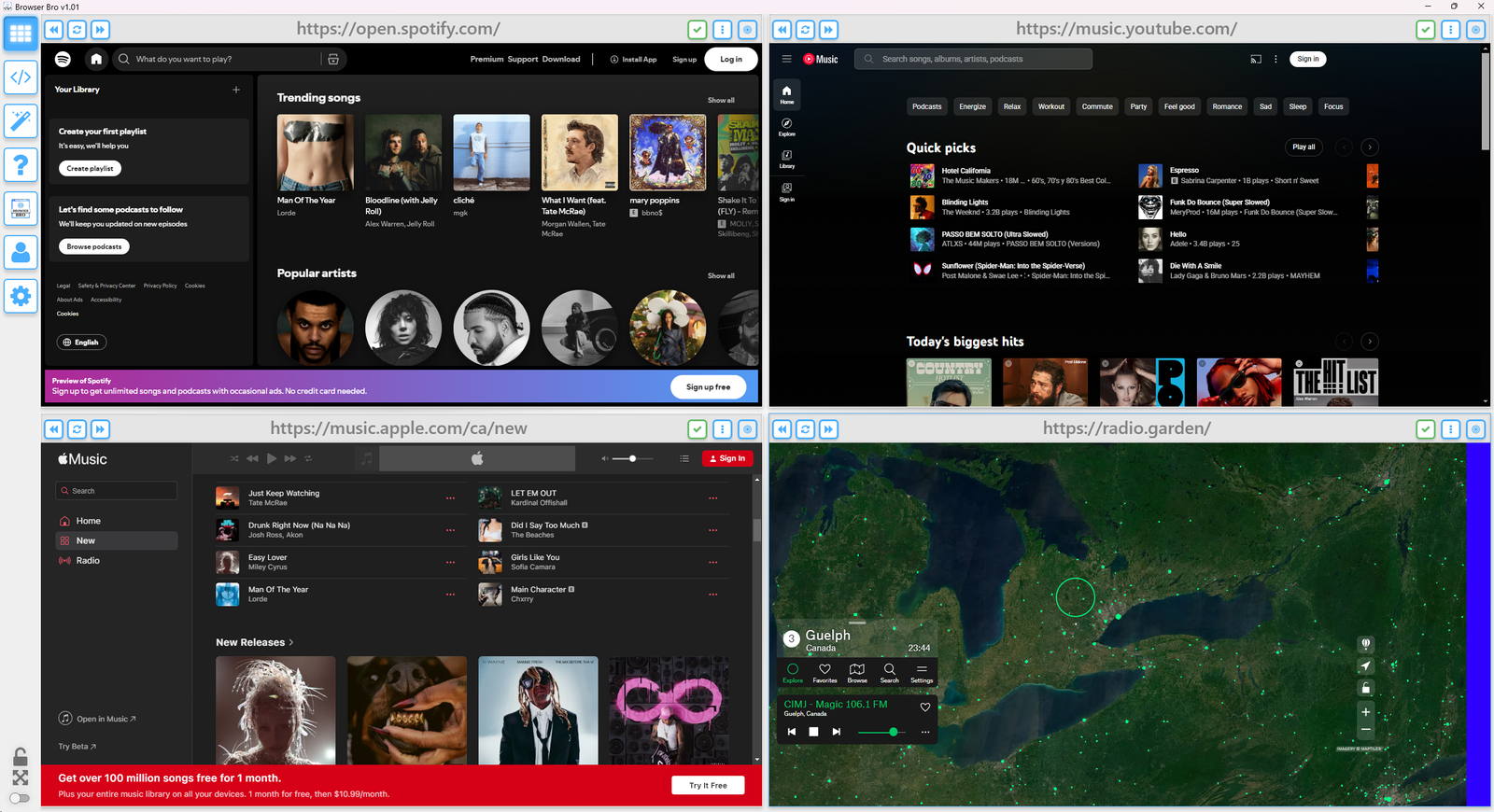Reload the Apple Music pane
1494x812 pixels.
click(x=78, y=429)
